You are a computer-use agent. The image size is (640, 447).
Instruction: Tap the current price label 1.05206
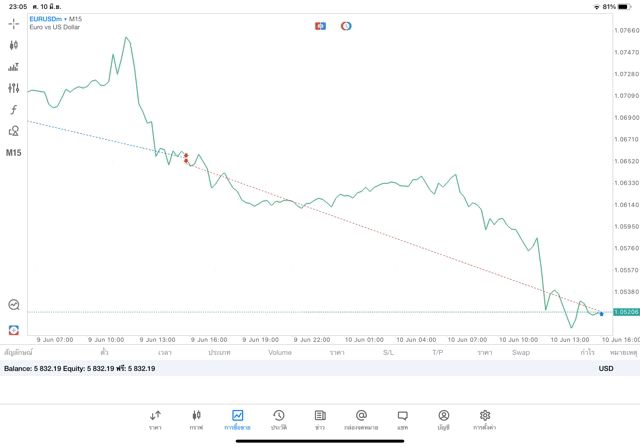(626, 312)
